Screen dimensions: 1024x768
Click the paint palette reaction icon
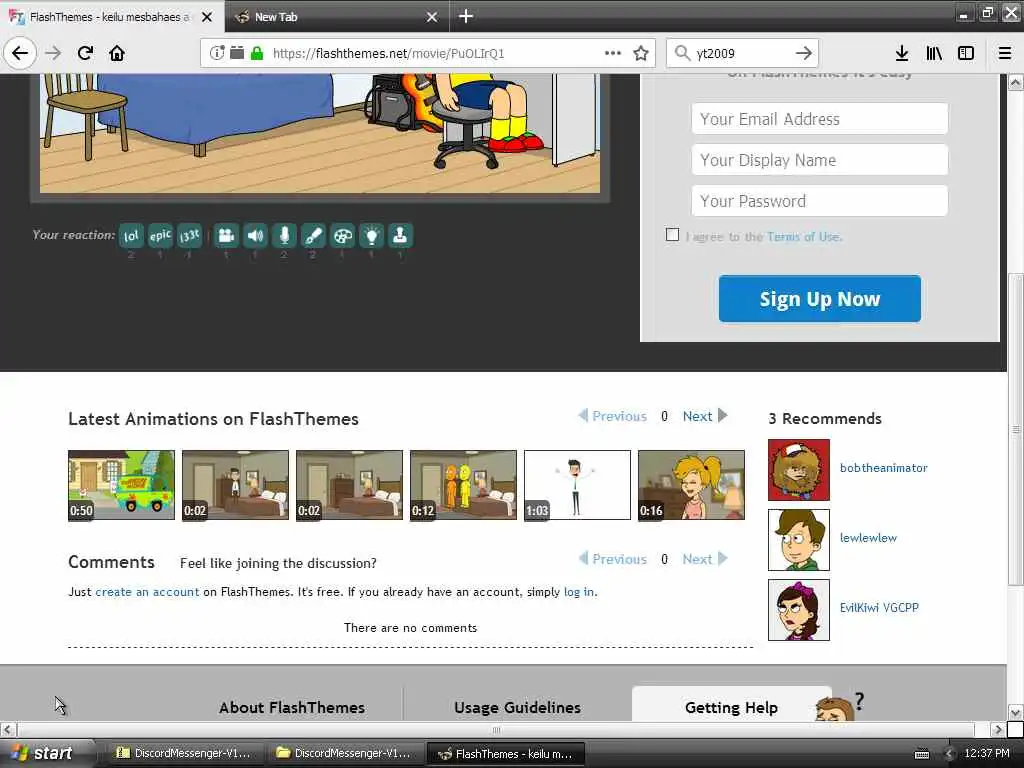(342, 236)
